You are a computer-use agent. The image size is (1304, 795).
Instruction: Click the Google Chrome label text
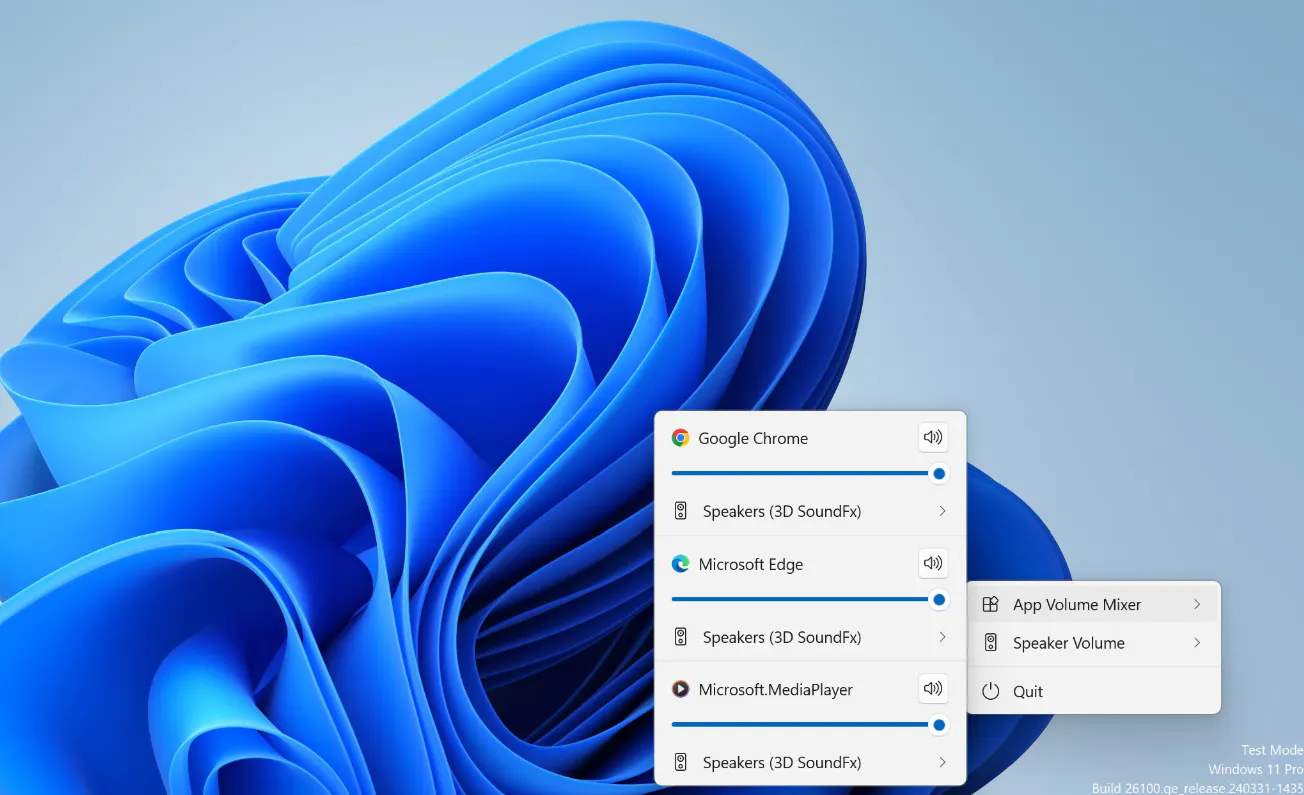[x=753, y=438]
